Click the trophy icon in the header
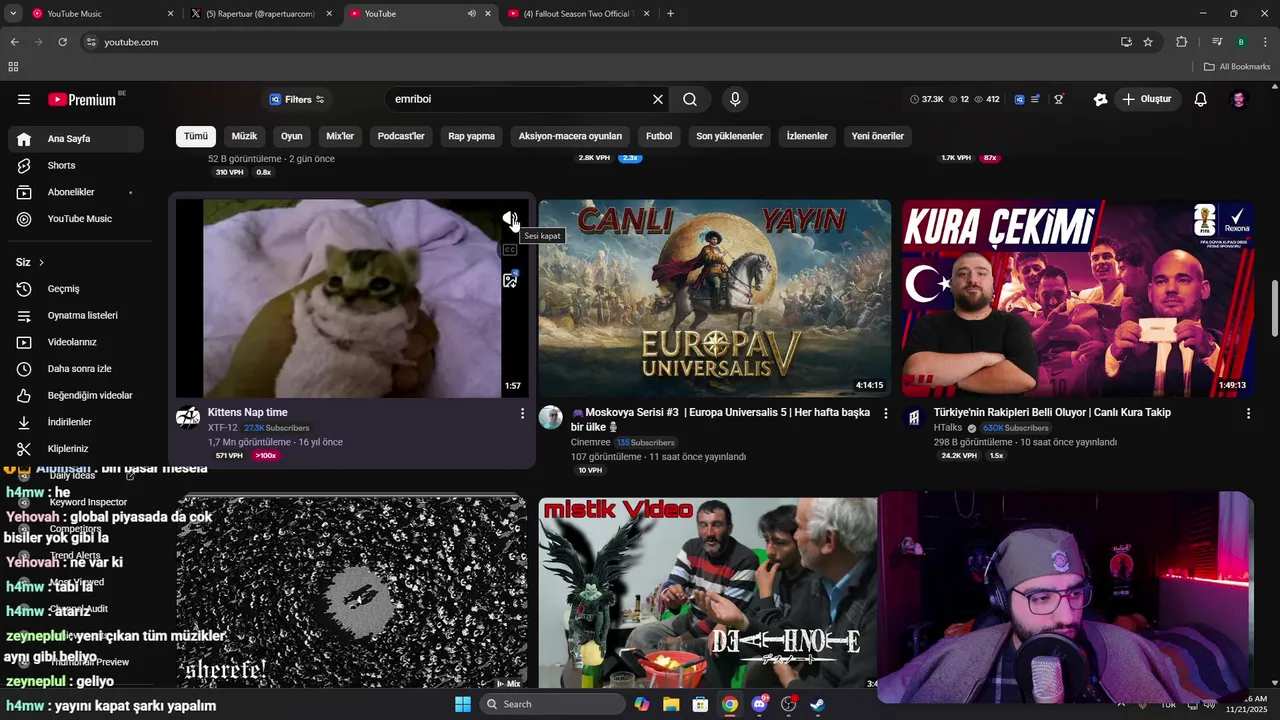Screen dimensions: 1280x720 (x=1059, y=99)
